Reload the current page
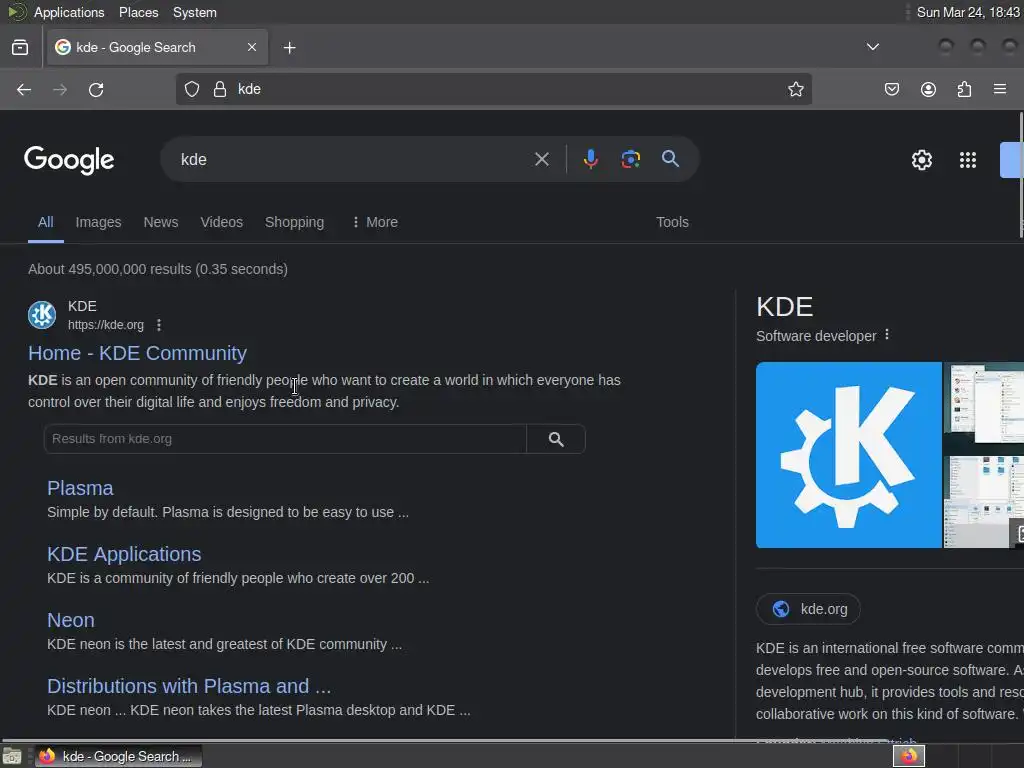Screen dimensions: 1024x768 (96, 89)
